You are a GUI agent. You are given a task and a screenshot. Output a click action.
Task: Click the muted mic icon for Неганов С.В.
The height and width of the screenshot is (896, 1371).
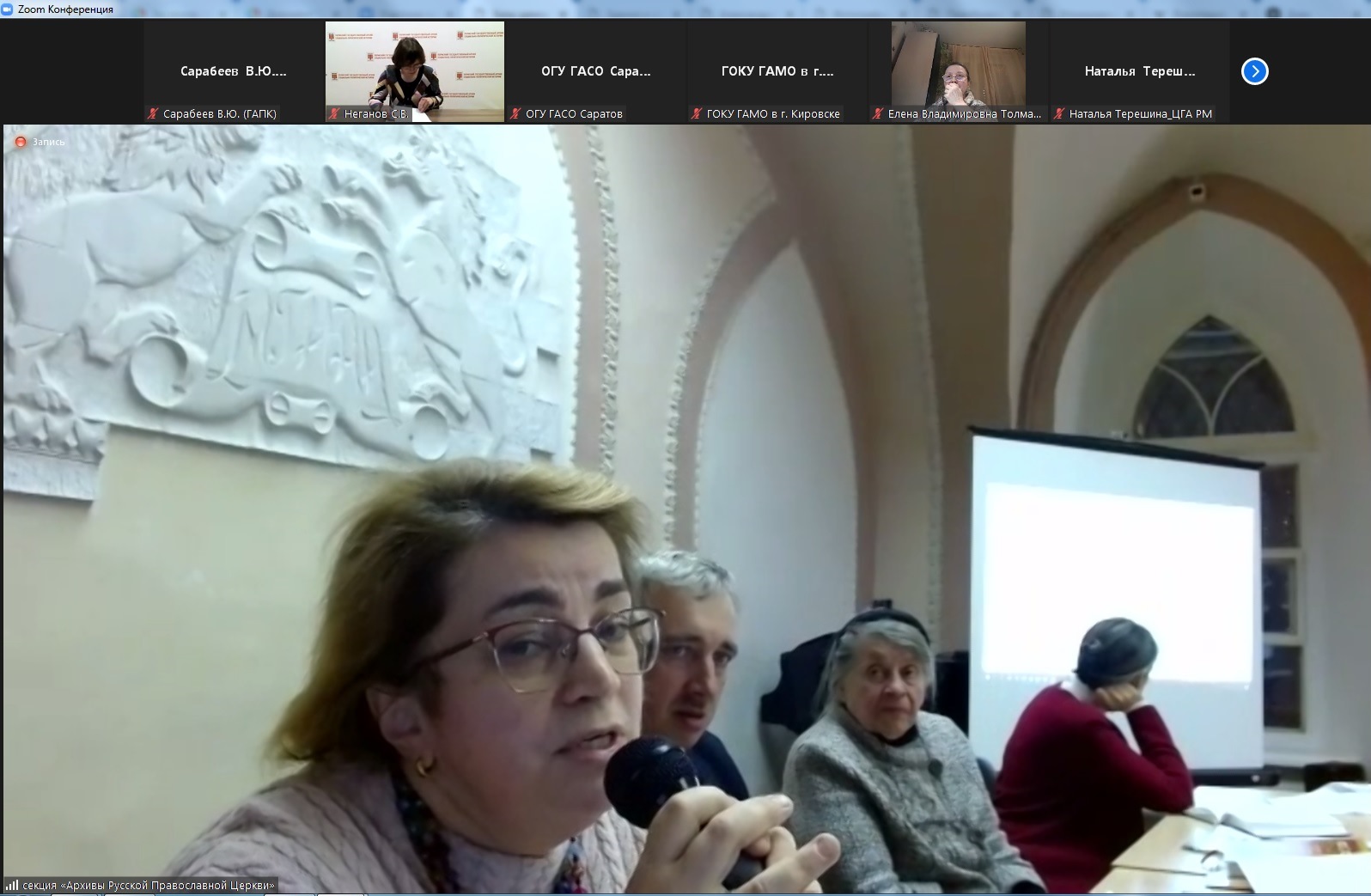pos(335,113)
